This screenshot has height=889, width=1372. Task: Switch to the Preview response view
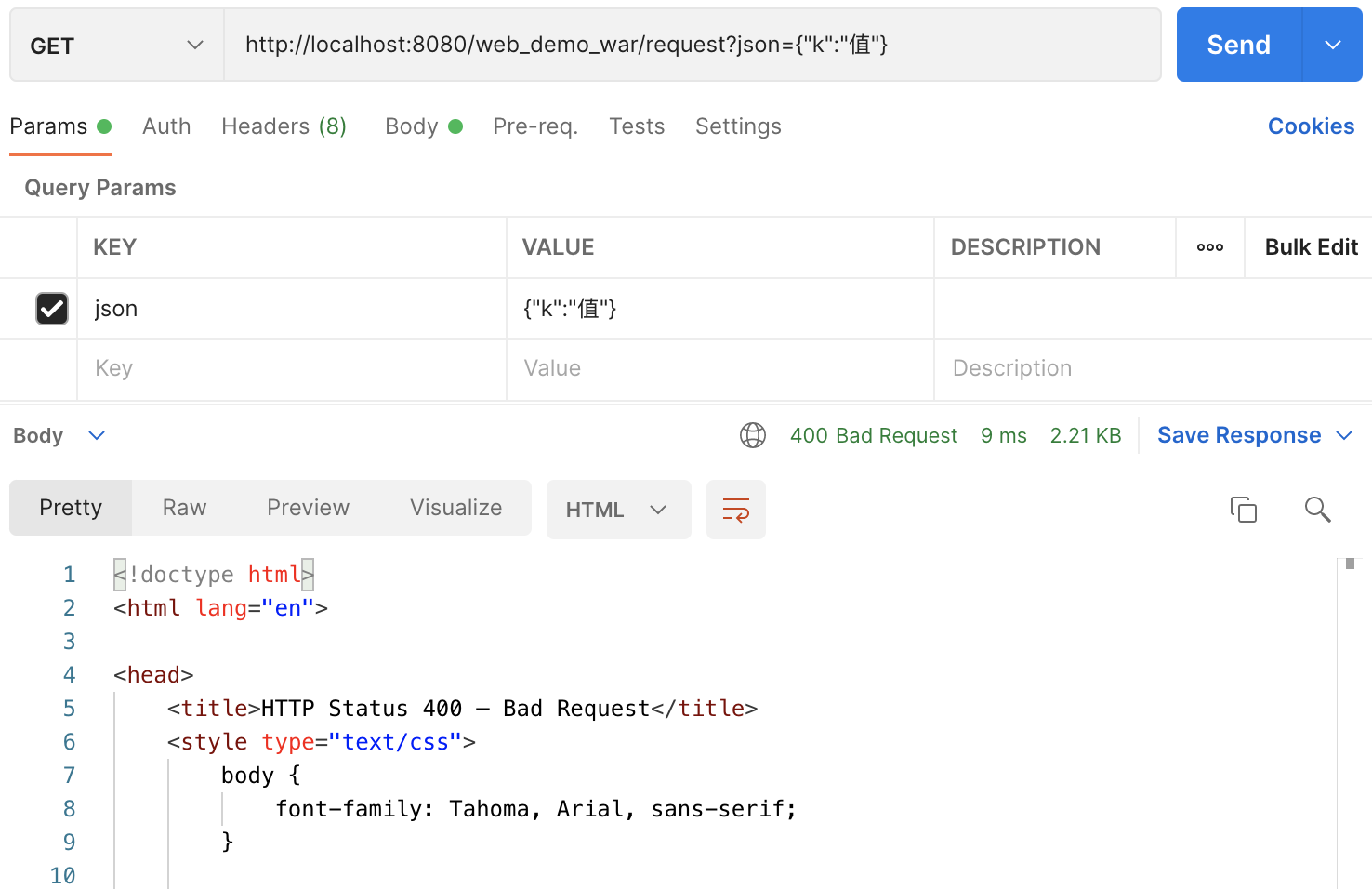308,508
